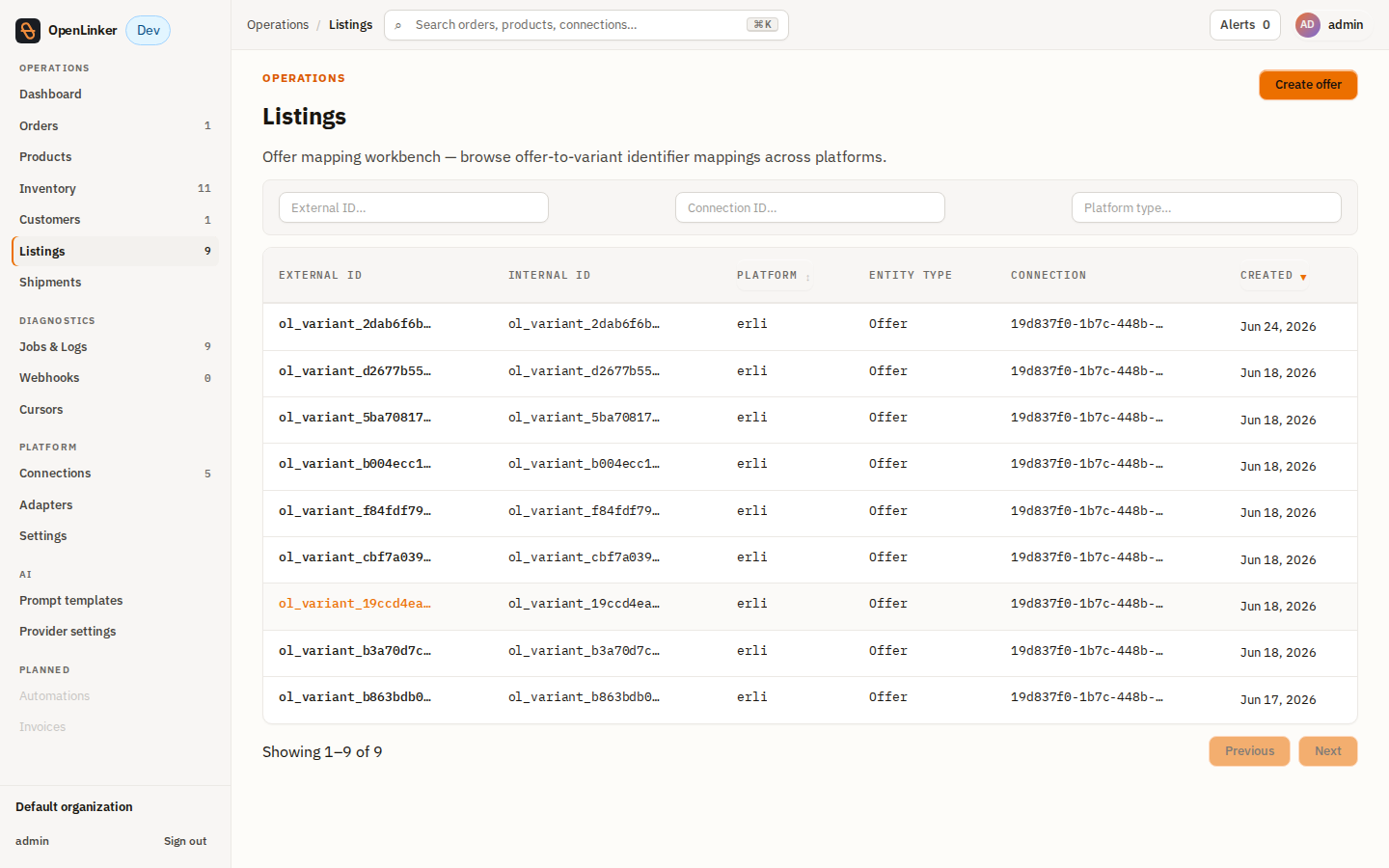Click the Platform column sort icon
The height and width of the screenshot is (868, 1389).
807,277
